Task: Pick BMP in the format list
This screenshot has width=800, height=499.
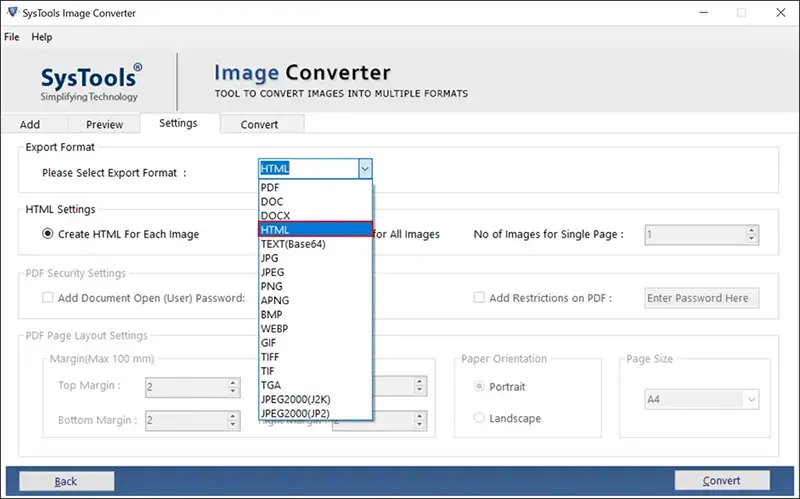Action: (315, 315)
